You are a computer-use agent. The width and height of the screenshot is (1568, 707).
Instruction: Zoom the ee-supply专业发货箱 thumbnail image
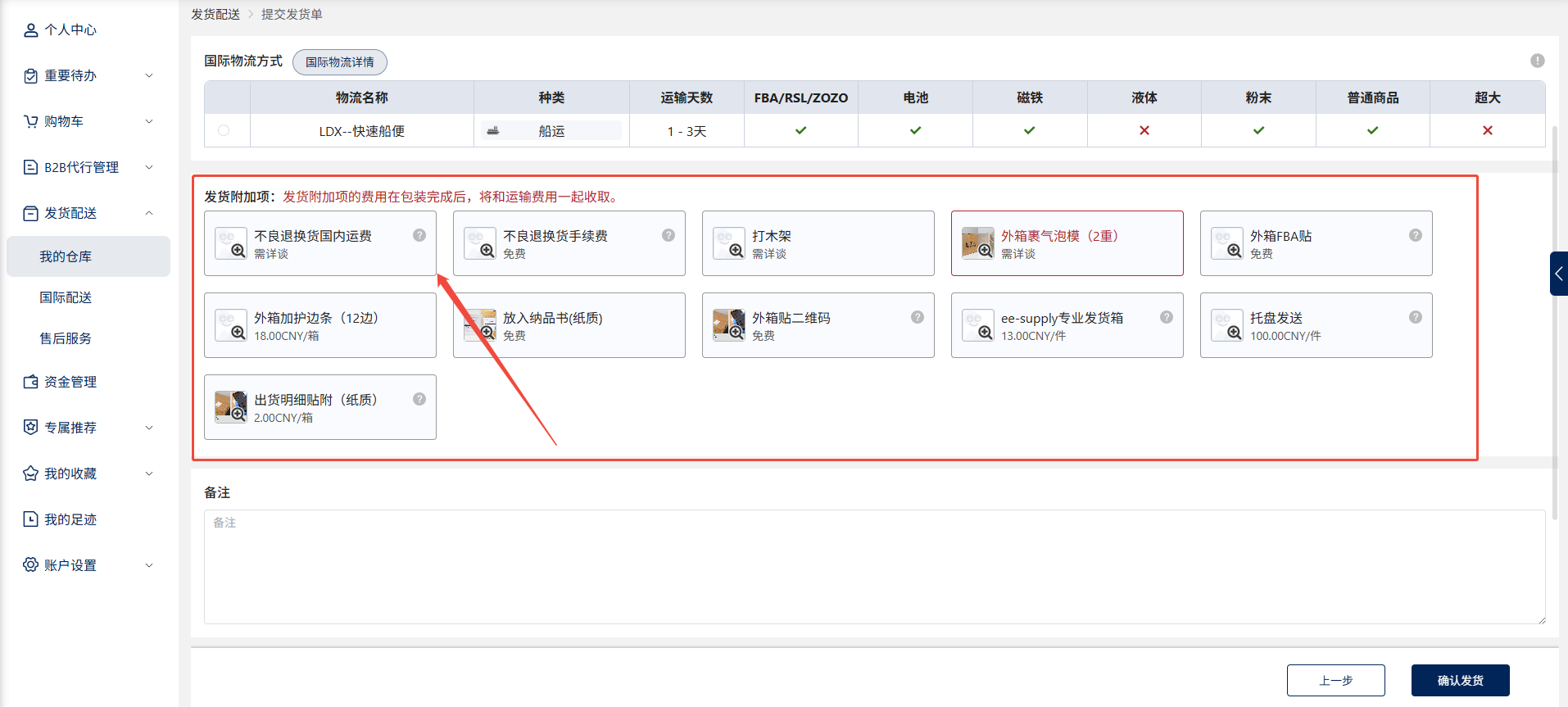(x=978, y=325)
